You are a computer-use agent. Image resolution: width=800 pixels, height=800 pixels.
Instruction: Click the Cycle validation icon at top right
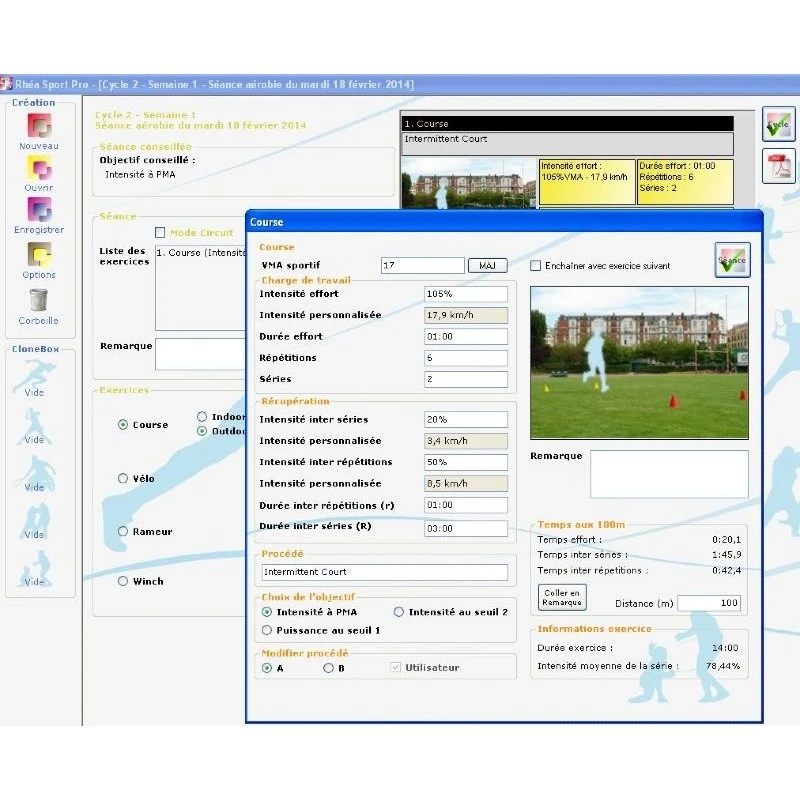click(x=779, y=124)
